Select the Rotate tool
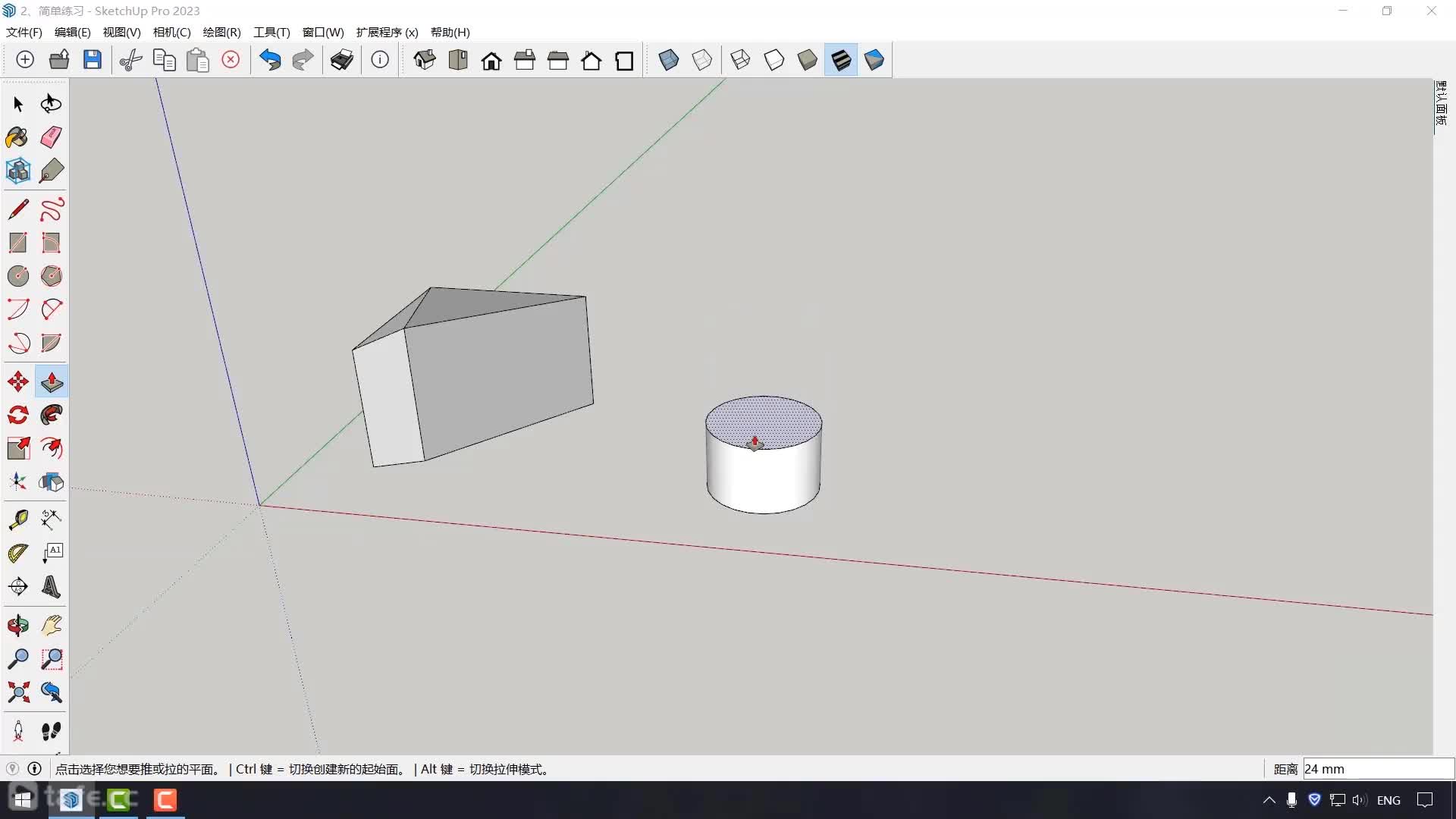The image size is (1456, 819). coord(18,415)
